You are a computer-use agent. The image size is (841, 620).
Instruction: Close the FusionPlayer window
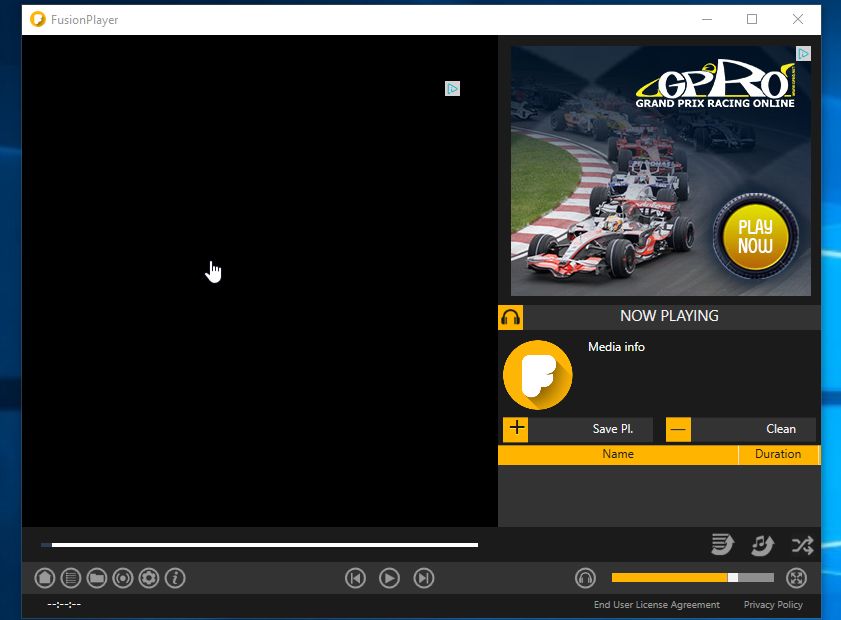(798, 19)
